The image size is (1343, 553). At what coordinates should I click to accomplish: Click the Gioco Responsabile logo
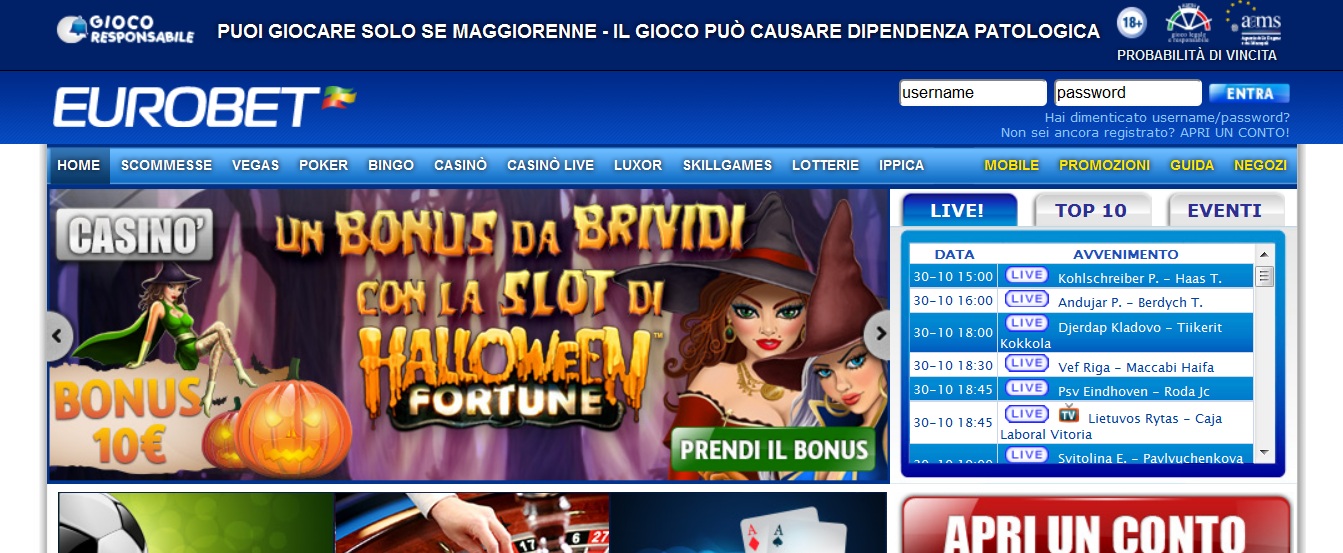[125, 29]
